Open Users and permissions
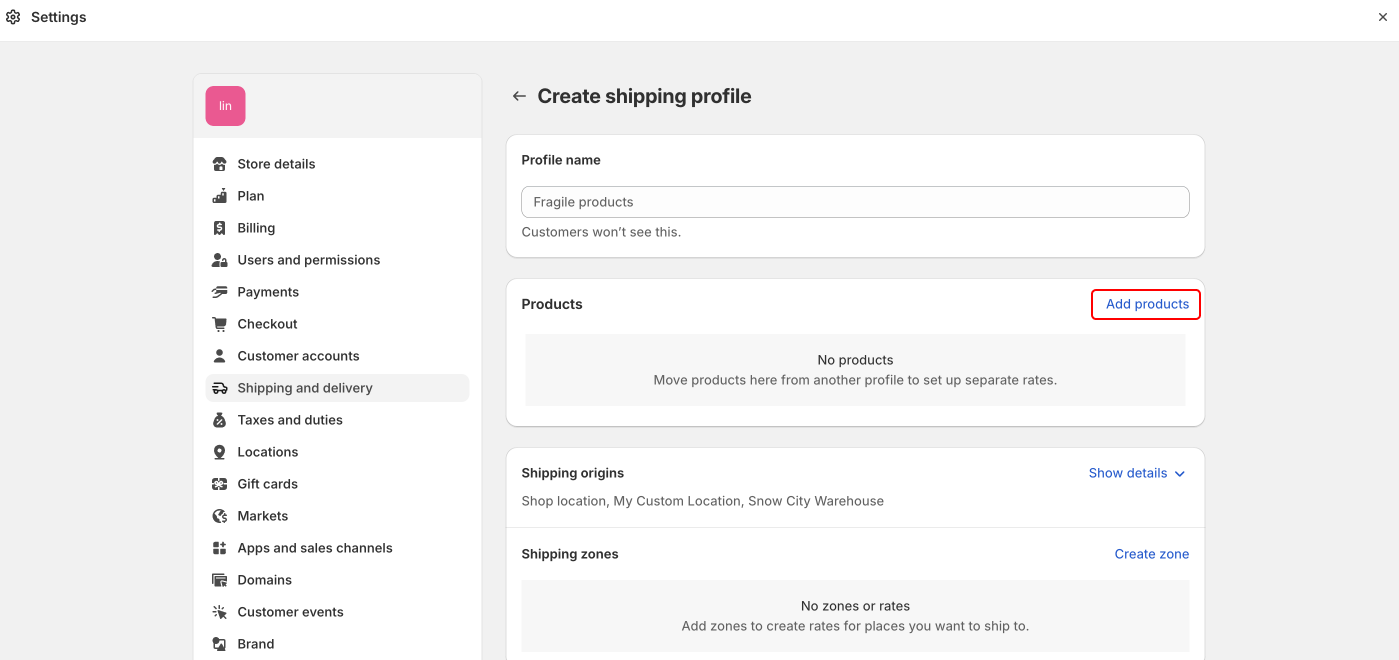This screenshot has width=1399, height=660. [337, 260]
